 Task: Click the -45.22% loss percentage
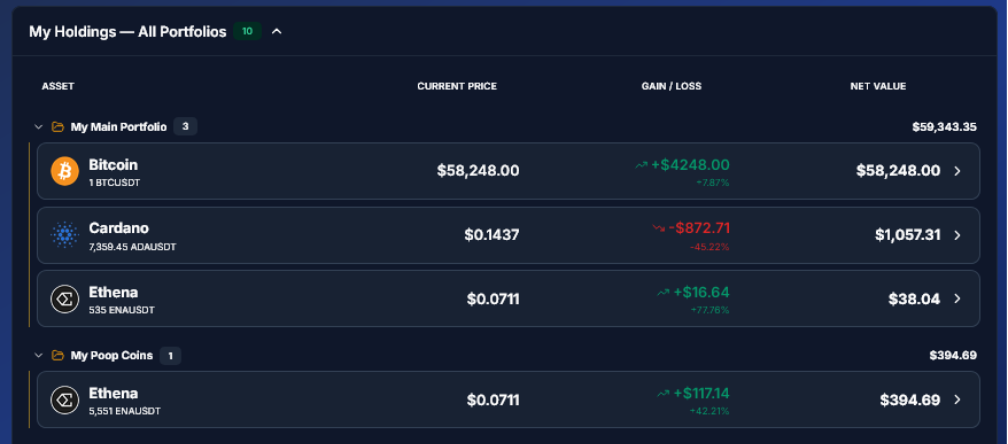point(710,247)
